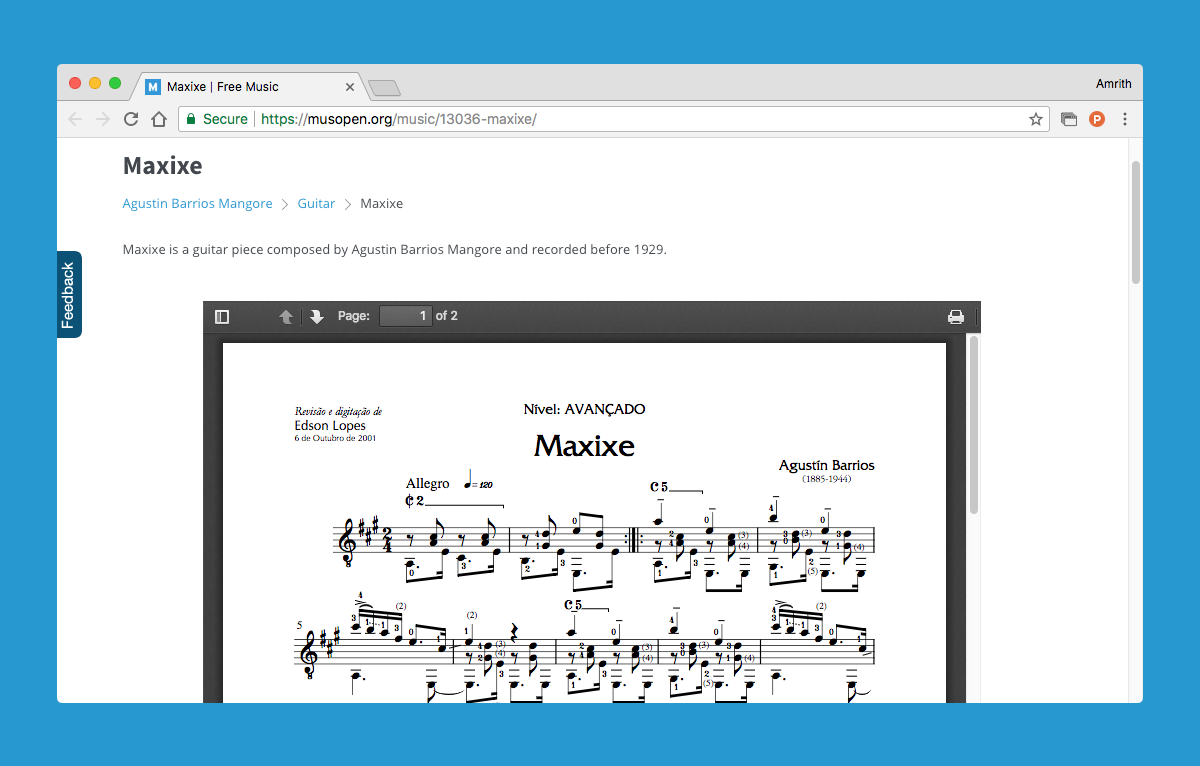Click the 'Allegro' tempo marking

427,483
